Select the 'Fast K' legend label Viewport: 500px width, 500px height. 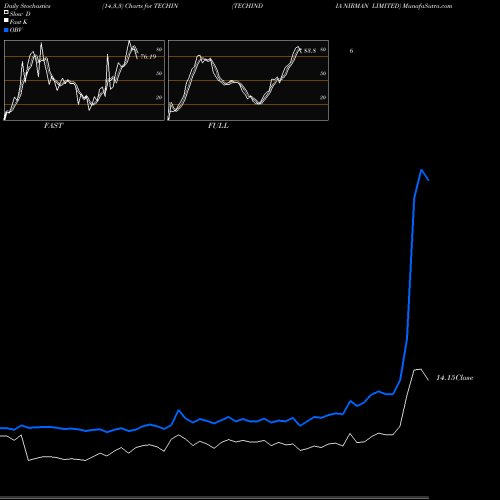[19, 22]
